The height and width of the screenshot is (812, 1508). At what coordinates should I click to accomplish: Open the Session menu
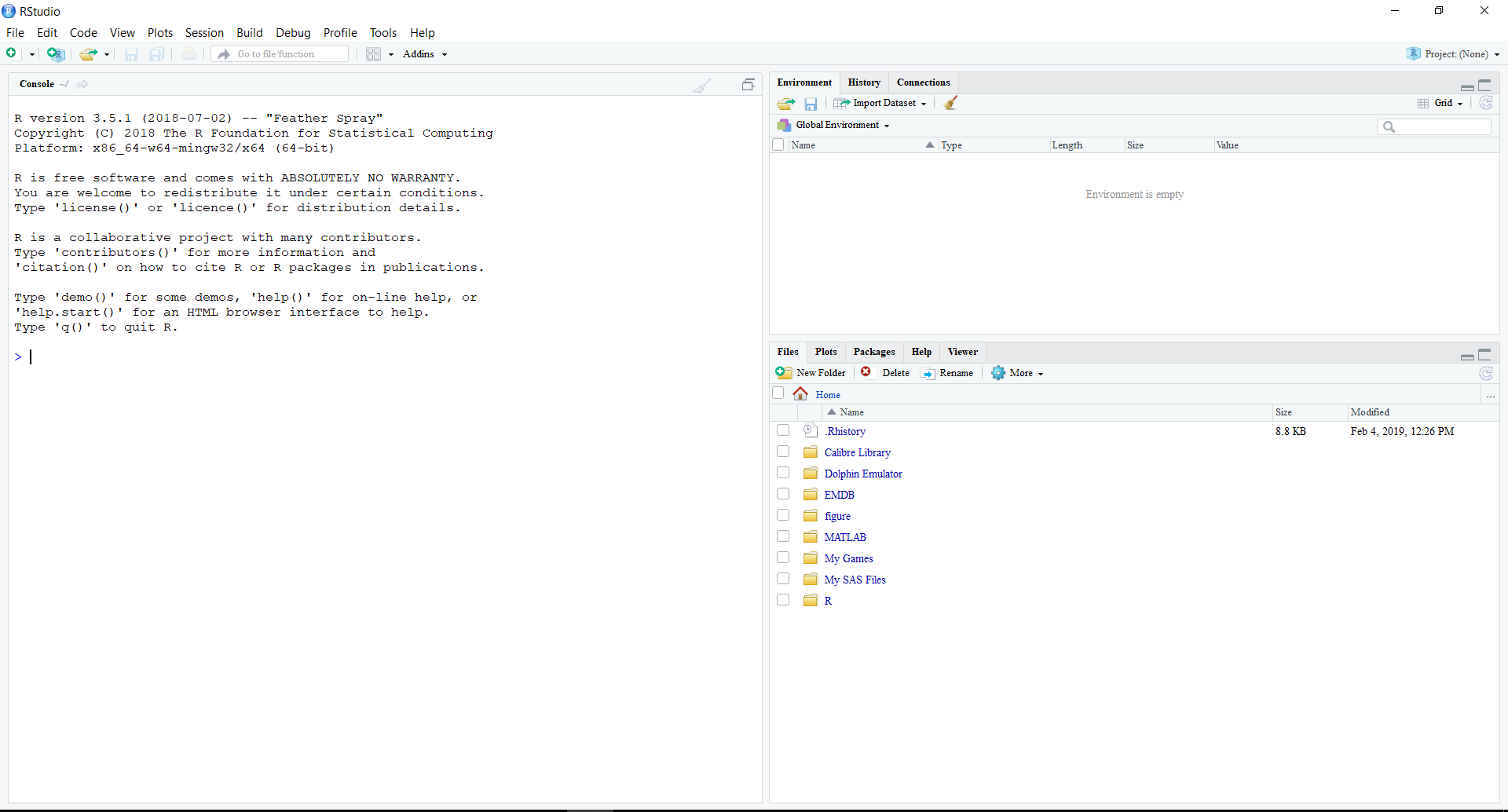(x=204, y=33)
